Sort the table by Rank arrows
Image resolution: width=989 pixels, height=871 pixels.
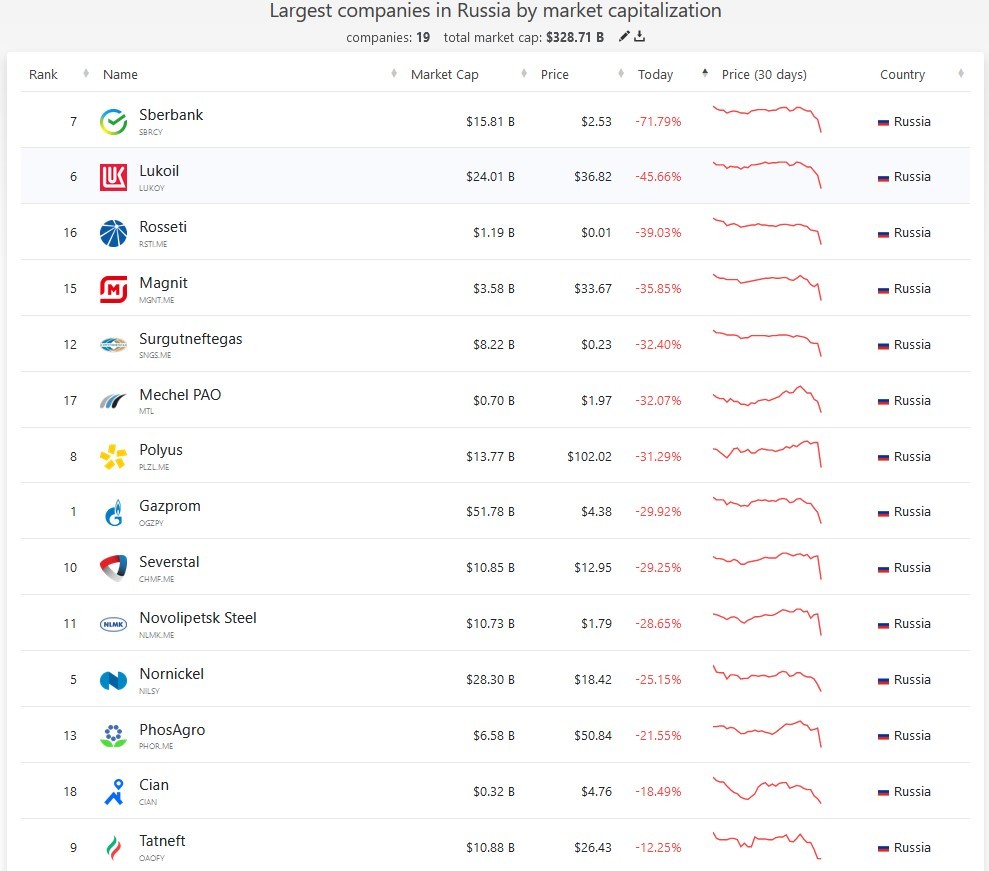(x=86, y=74)
